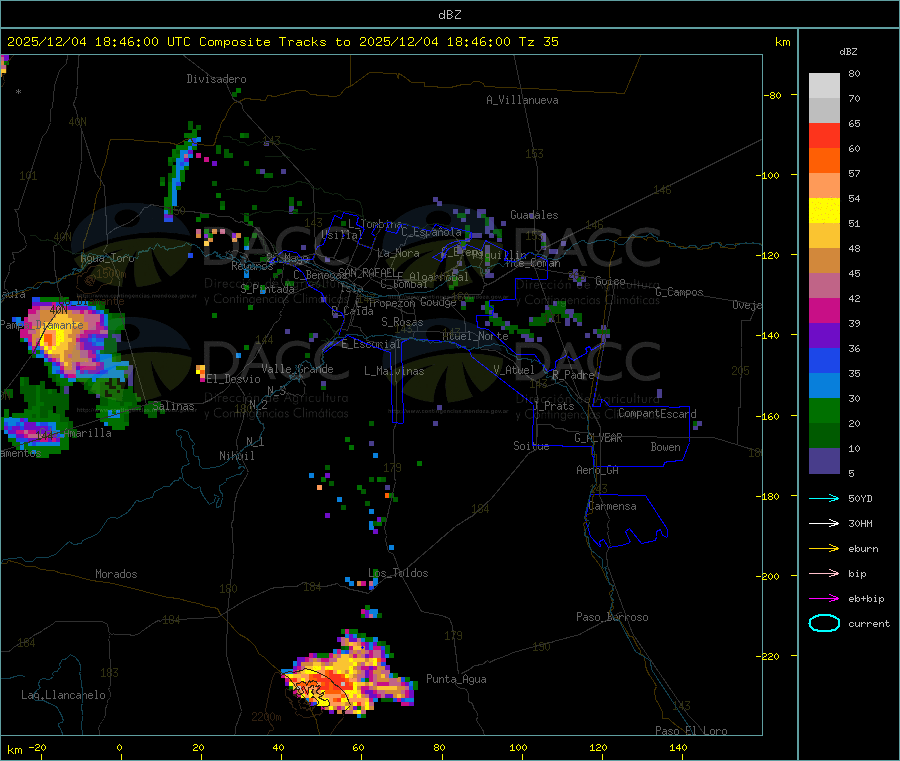Image resolution: width=900 pixels, height=761 pixels.
Task: Click the dBZ title at top
Action: pos(449,15)
